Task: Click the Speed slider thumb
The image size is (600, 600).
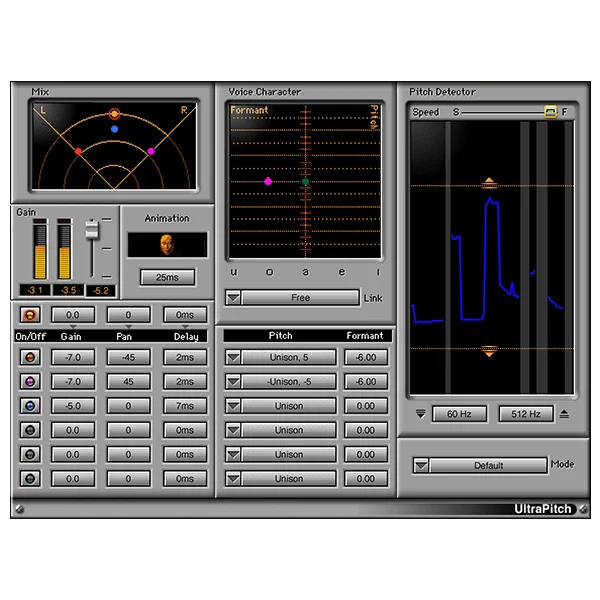Action: point(550,112)
